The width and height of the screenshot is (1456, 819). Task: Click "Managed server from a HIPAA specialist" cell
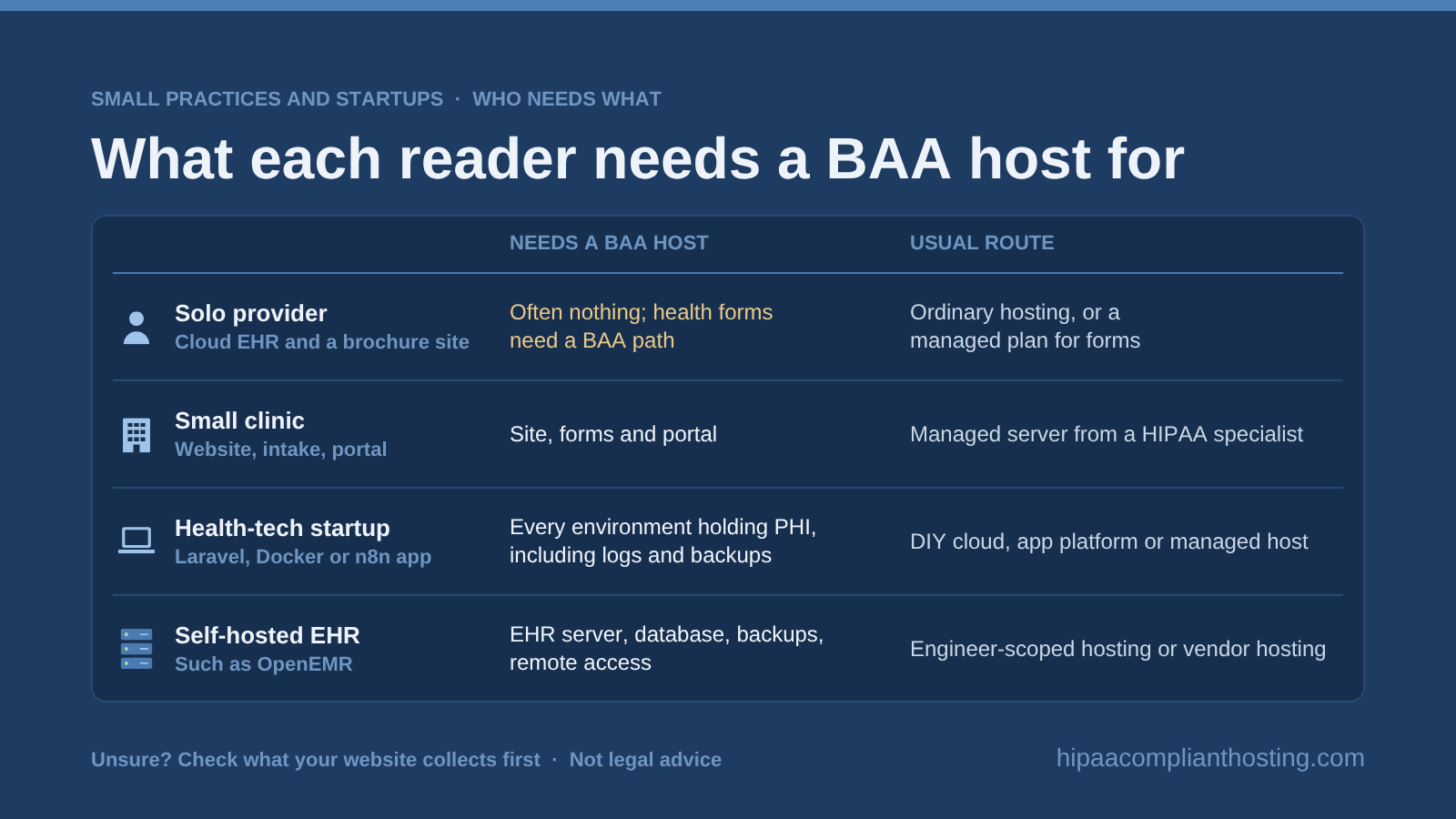1107,434
